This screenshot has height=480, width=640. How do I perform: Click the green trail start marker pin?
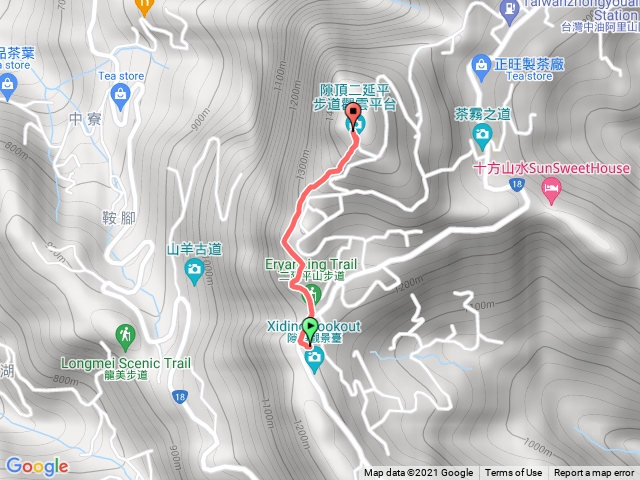pos(310,330)
